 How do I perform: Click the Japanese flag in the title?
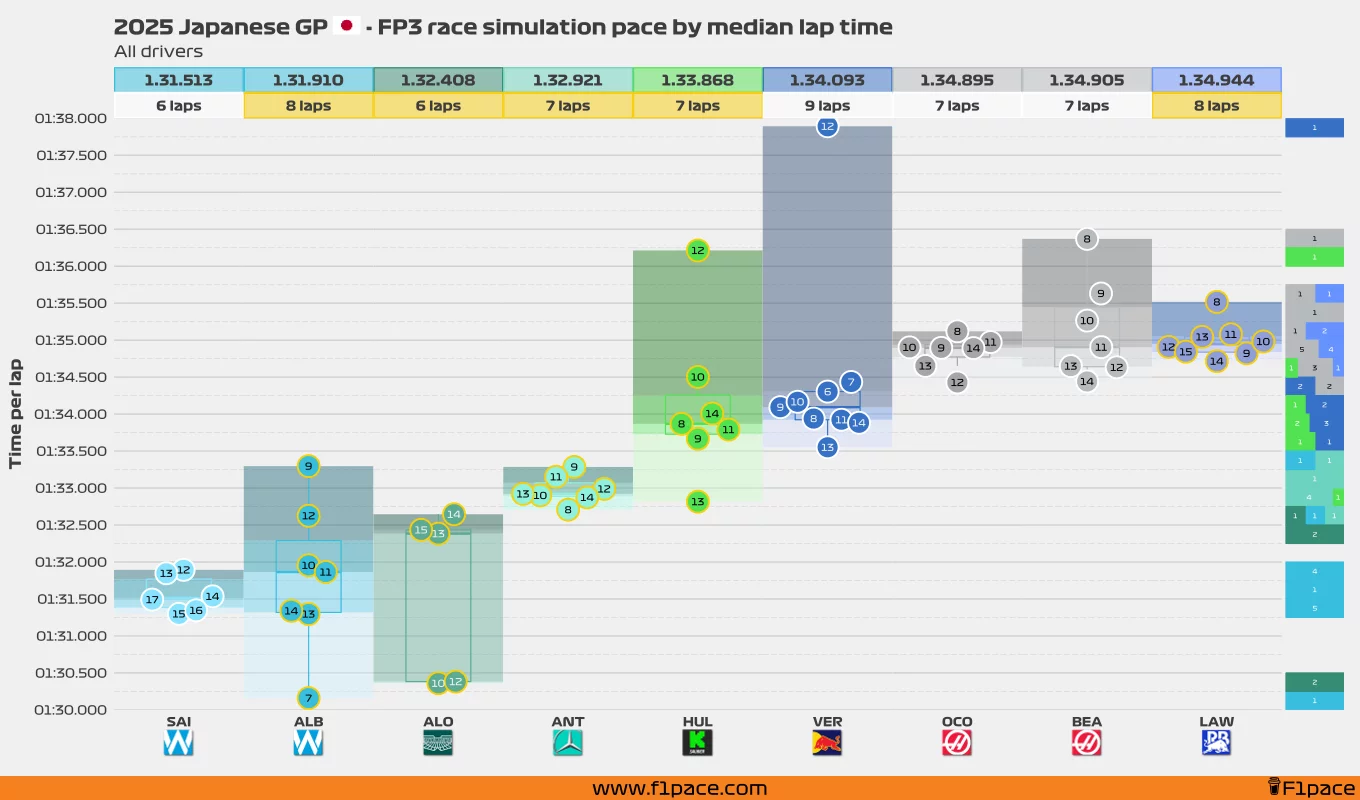347,25
